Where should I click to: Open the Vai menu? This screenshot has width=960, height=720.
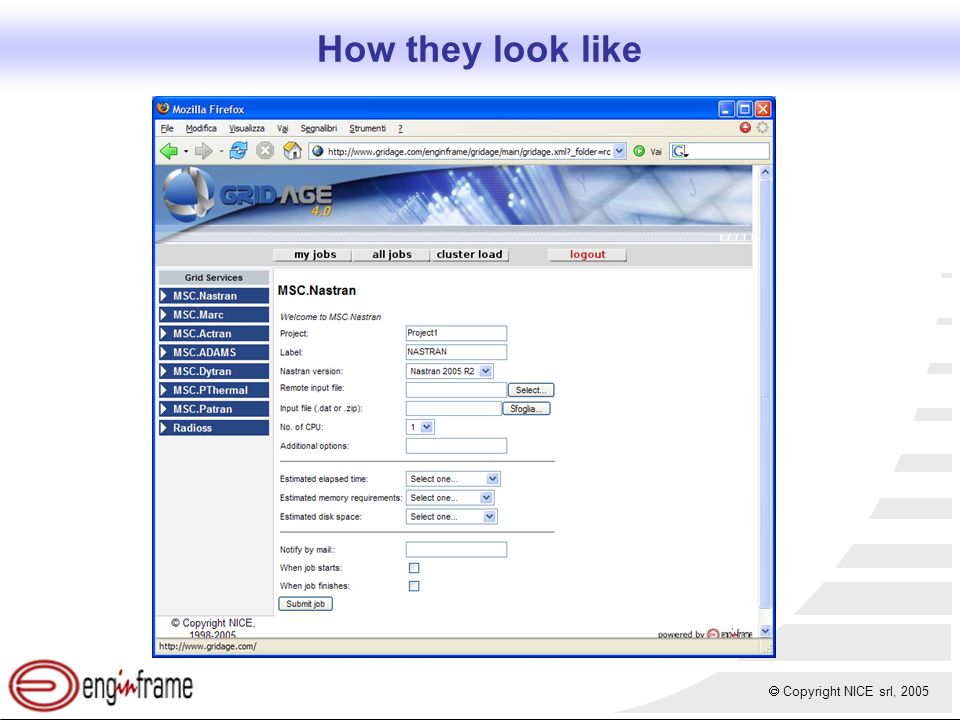click(282, 128)
